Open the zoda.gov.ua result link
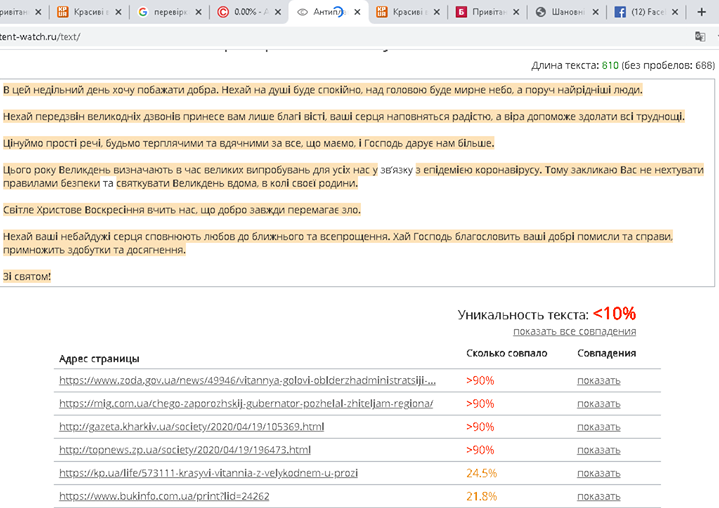This screenshot has width=719, height=508. click(x=247, y=380)
